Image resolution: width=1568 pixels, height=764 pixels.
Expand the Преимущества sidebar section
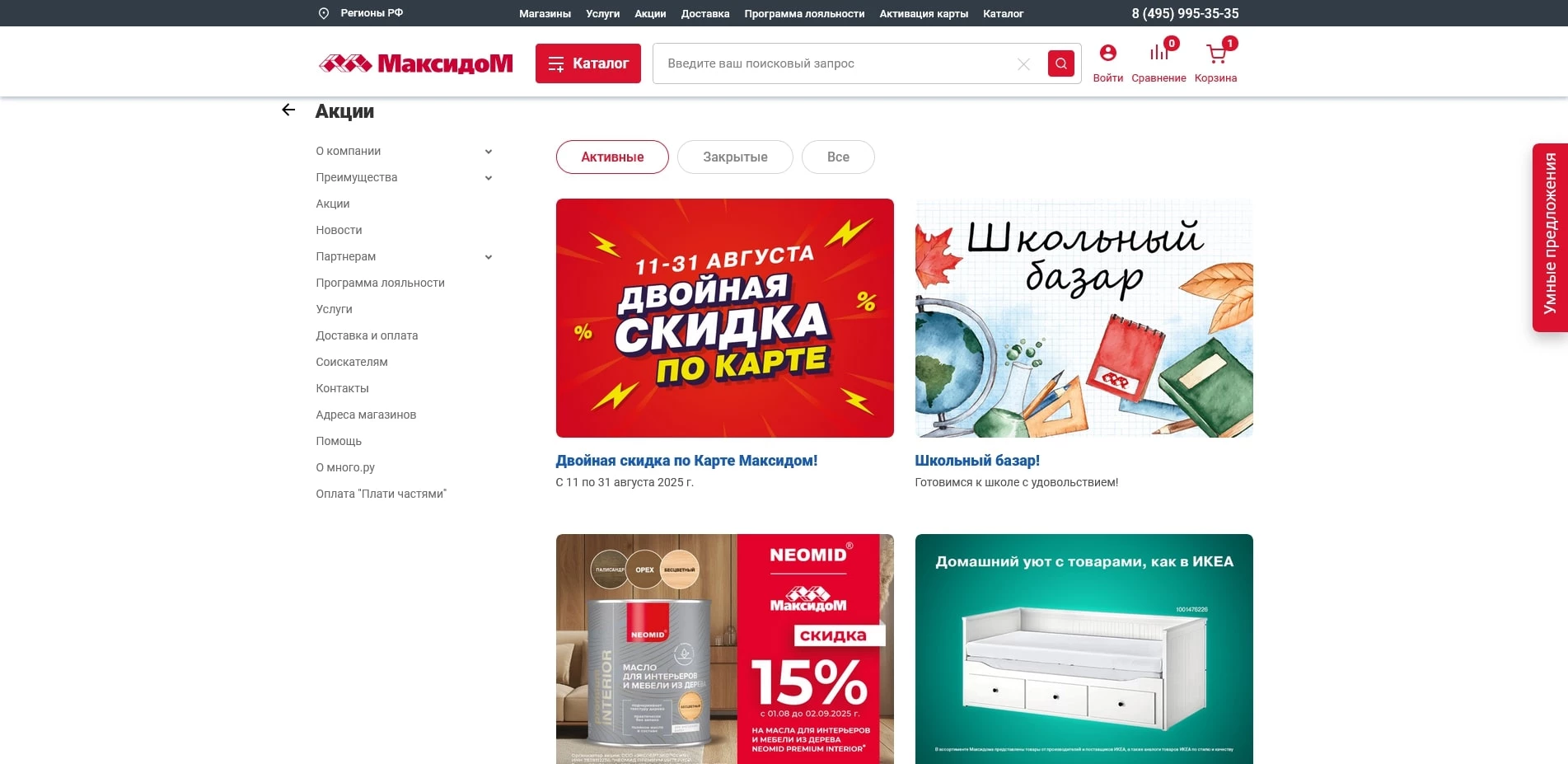click(489, 178)
